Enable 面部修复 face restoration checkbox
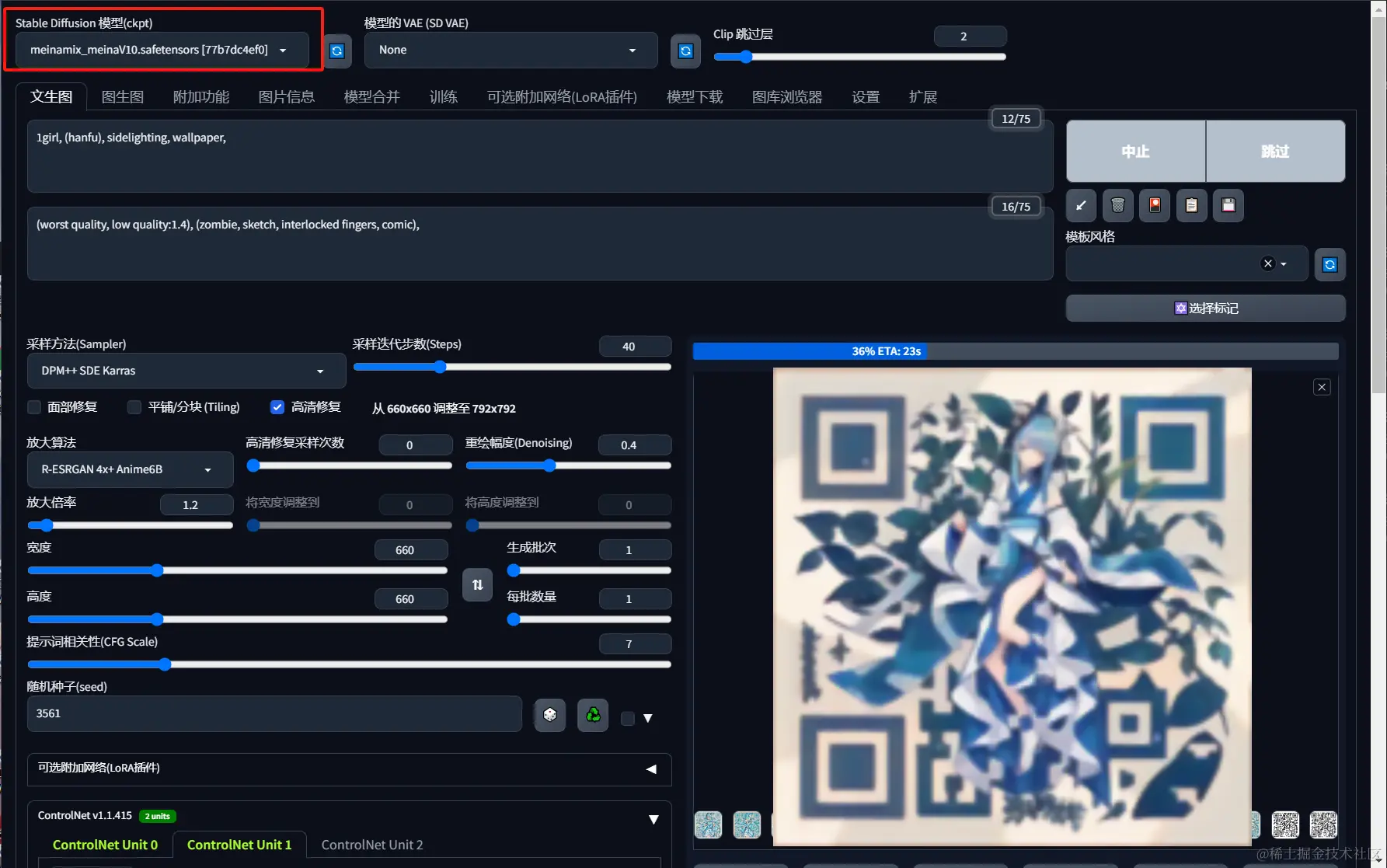 coord(34,407)
